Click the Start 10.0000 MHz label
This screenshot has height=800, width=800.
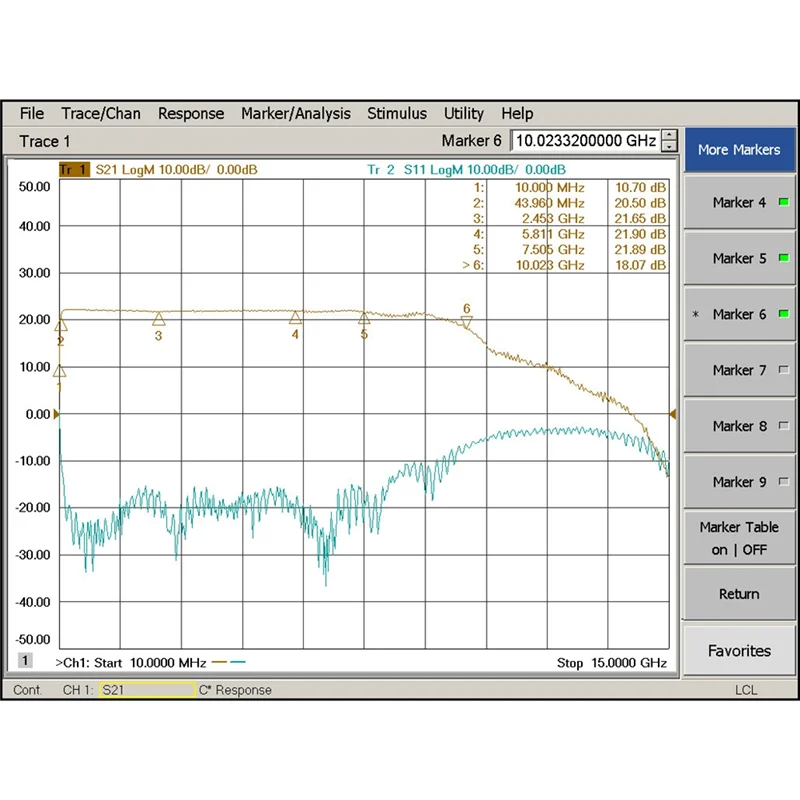150,663
